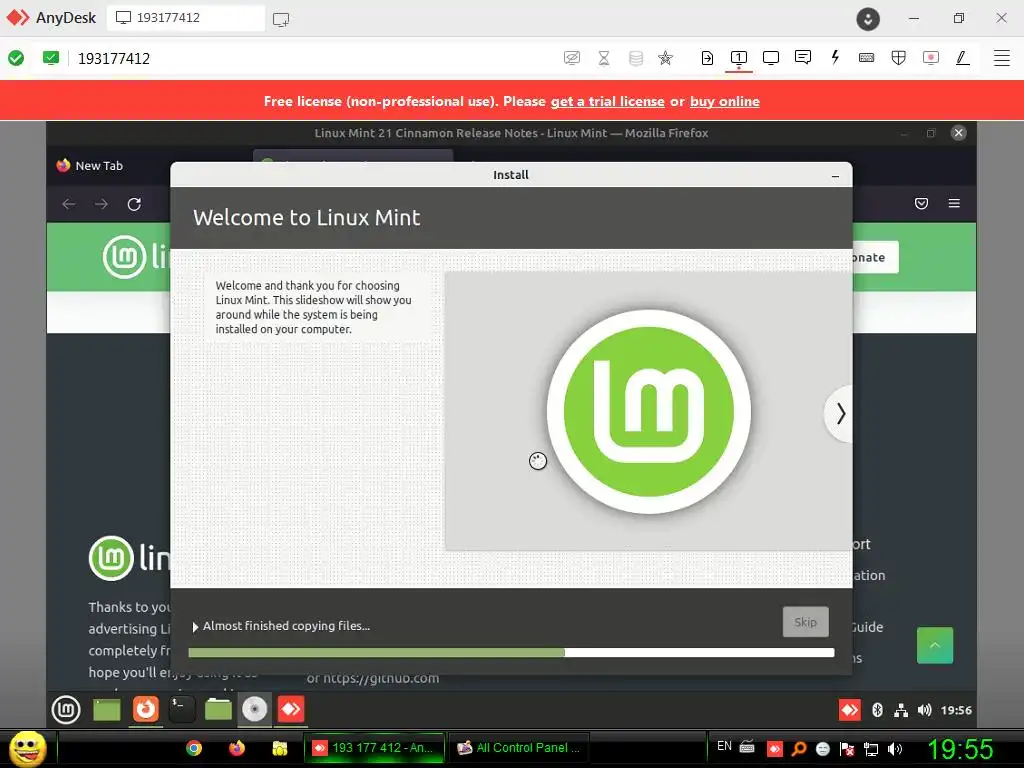Viewport: 1024px width, 768px height.
Task: Close the Firefox window
Action: 958,133
